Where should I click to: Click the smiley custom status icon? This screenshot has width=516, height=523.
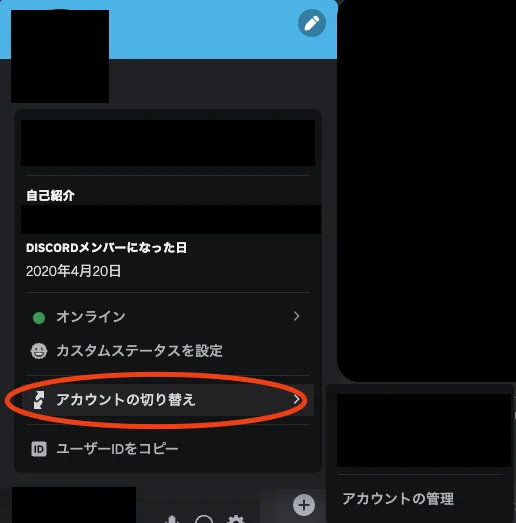coord(39,351)
